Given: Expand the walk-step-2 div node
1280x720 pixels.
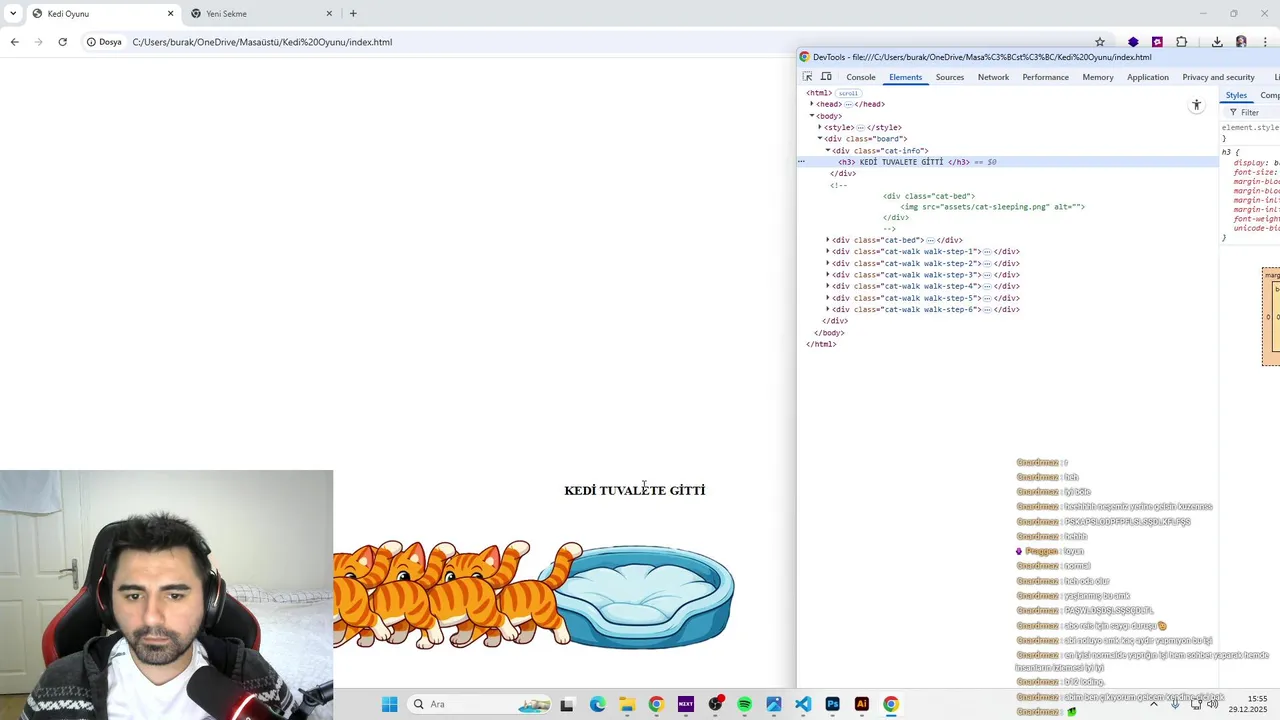Looking at the screenshot, I should click(828, 263).
